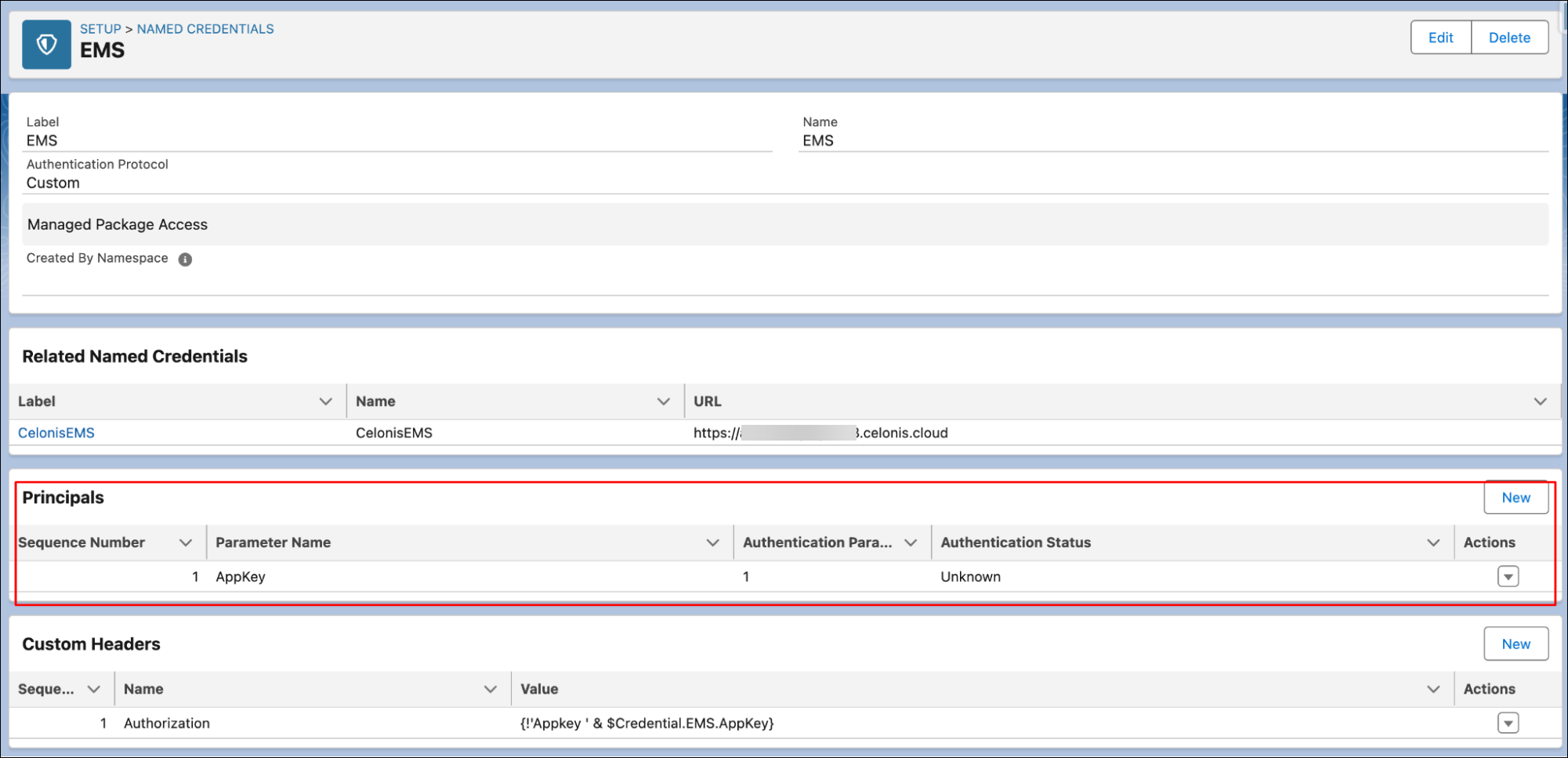The image size is (1568, 758).
Task: Go to SETUP breadcrumb
Action: tap(100, 29)
